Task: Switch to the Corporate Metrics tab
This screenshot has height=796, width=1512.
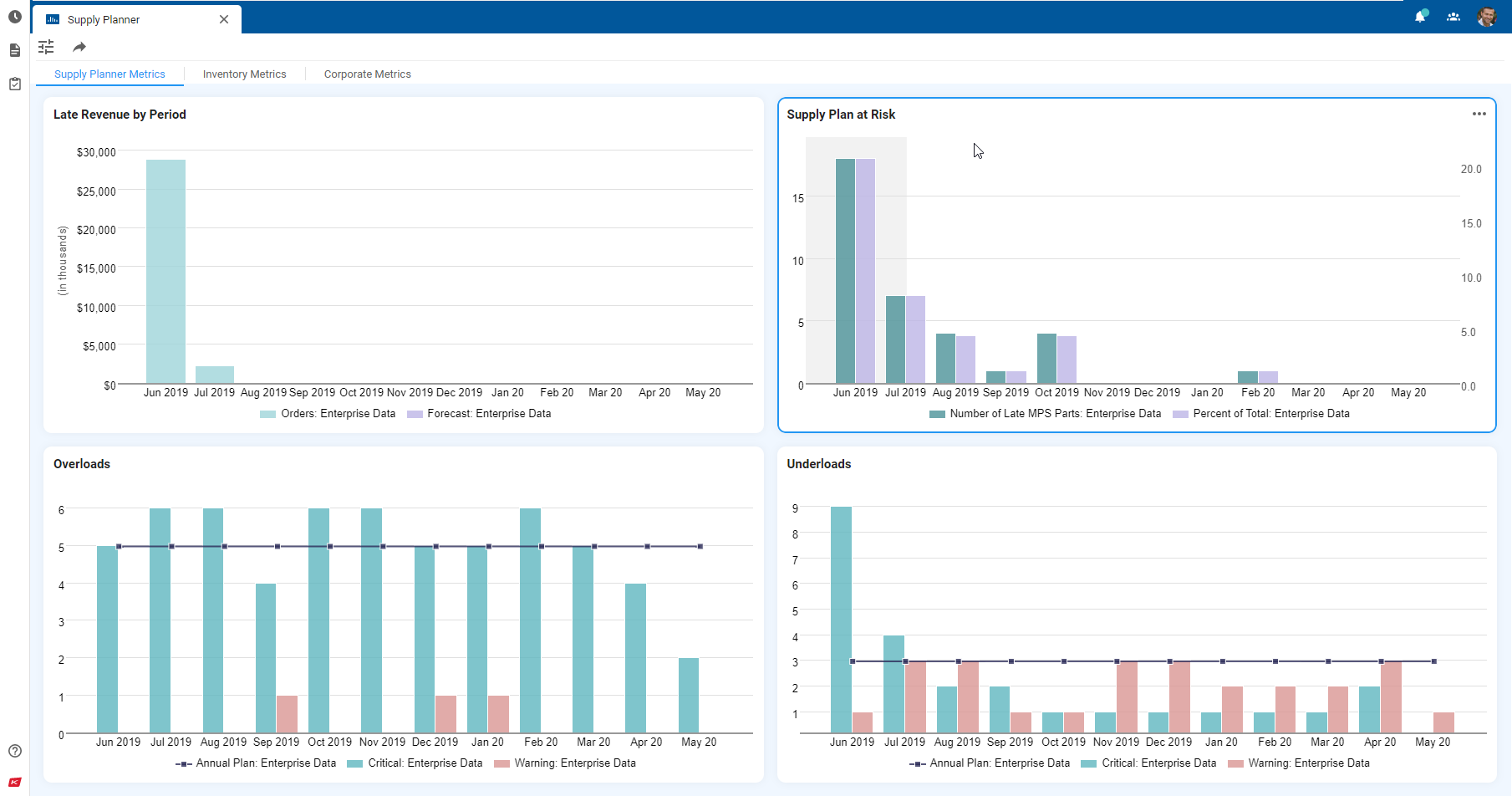Action: (367, 74)
